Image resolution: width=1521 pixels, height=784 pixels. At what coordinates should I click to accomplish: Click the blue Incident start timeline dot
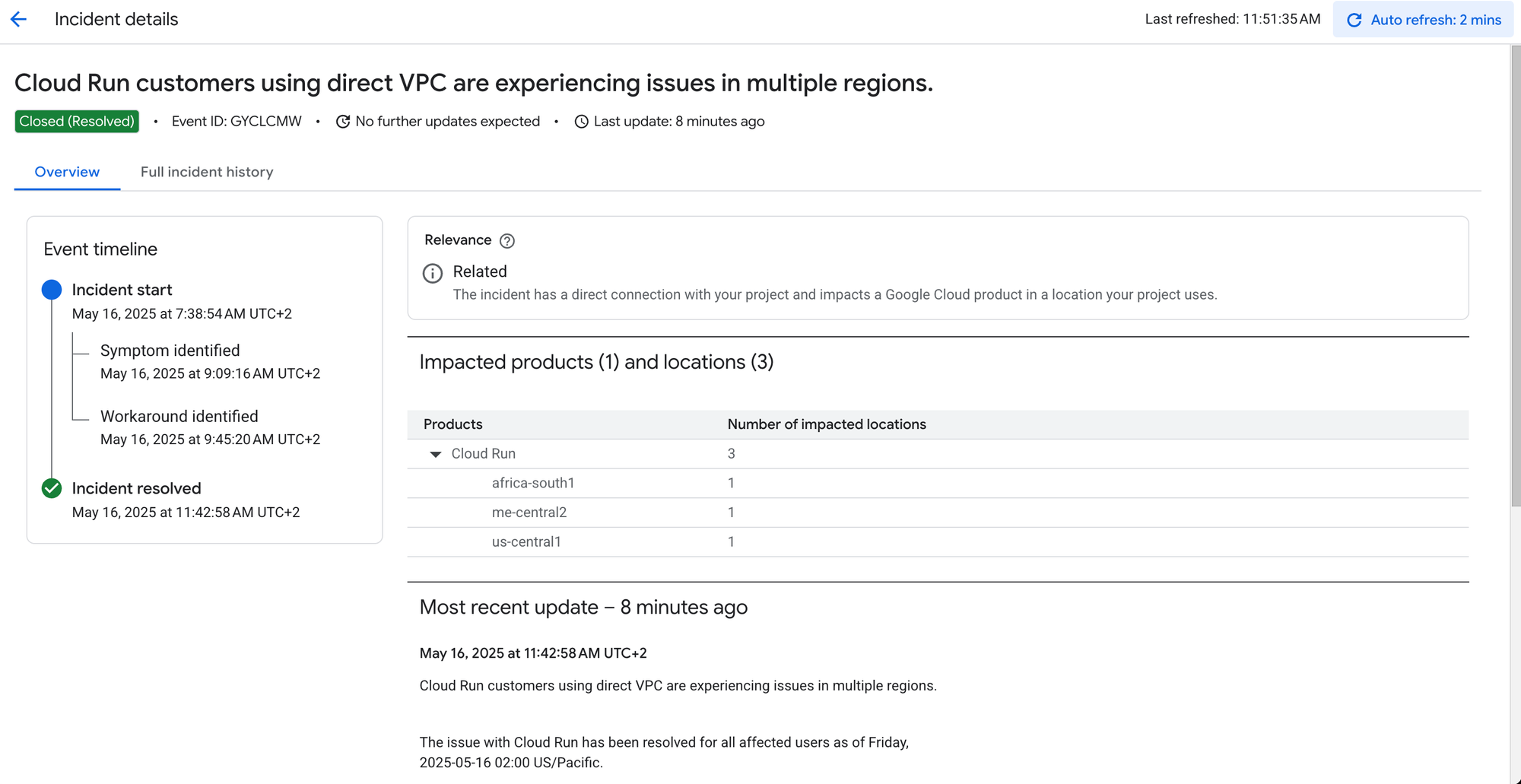[x=52, y=290]
